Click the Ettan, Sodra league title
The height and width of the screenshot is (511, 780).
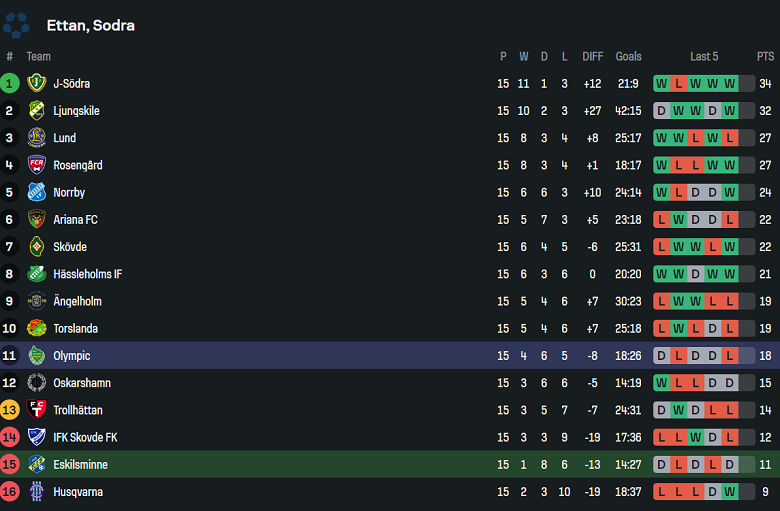pos(91,25)
